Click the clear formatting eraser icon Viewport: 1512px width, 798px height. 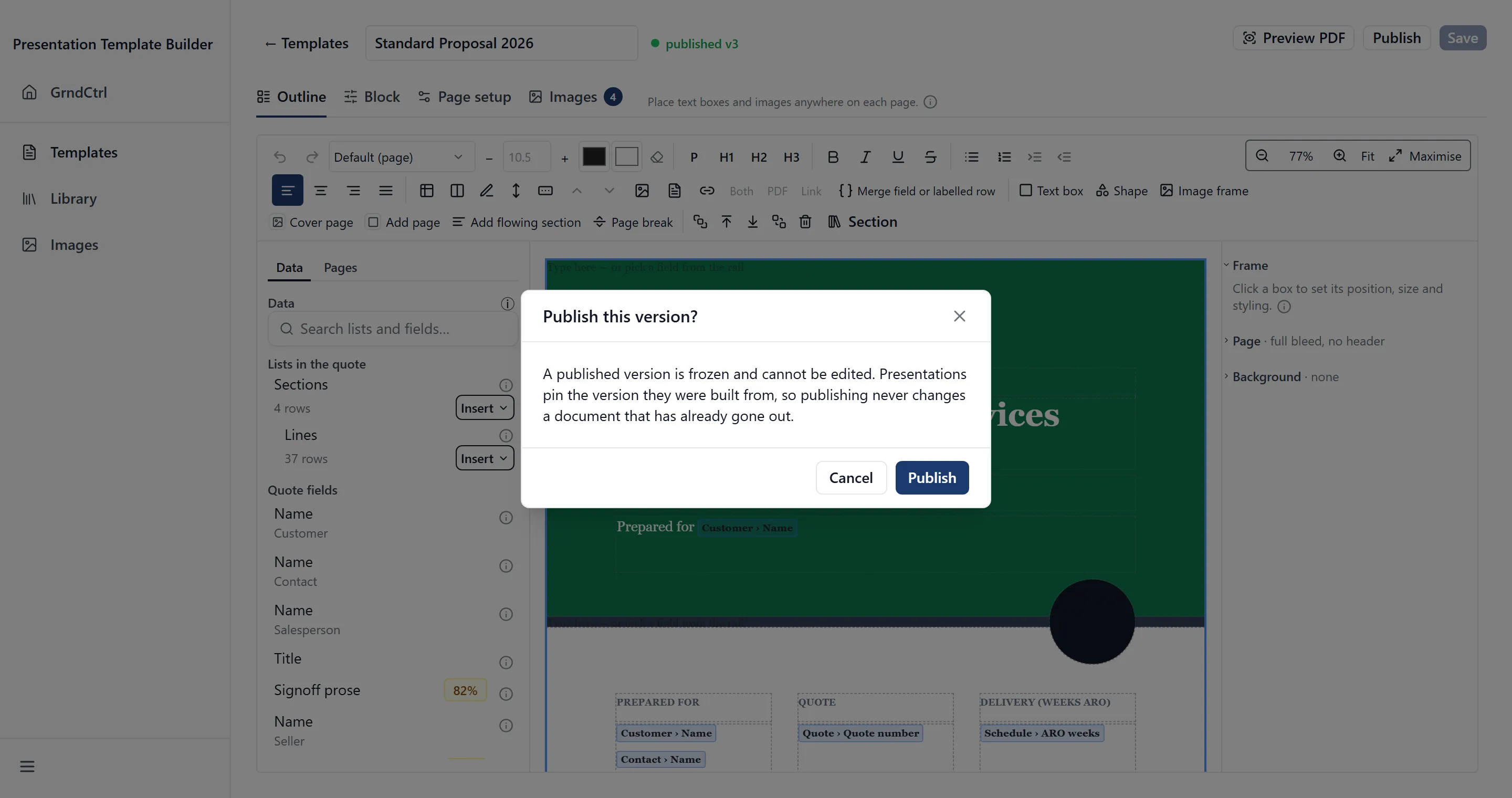coord(657,156)
